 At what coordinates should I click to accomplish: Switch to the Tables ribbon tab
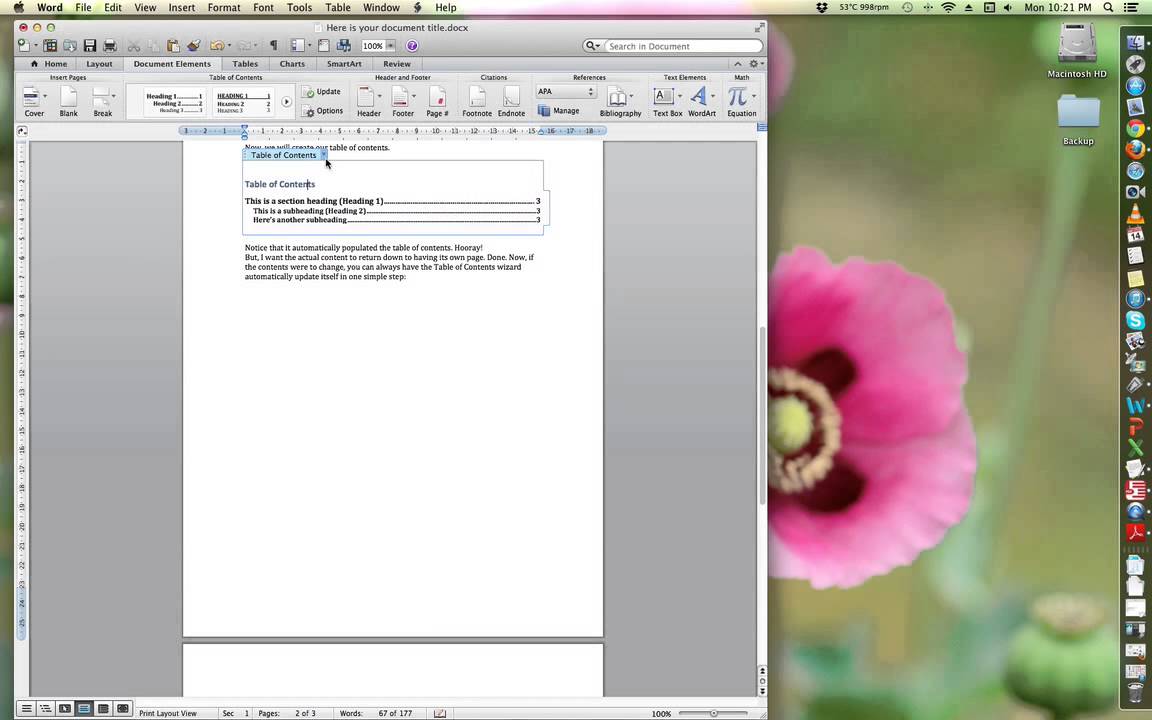point(245,64)
